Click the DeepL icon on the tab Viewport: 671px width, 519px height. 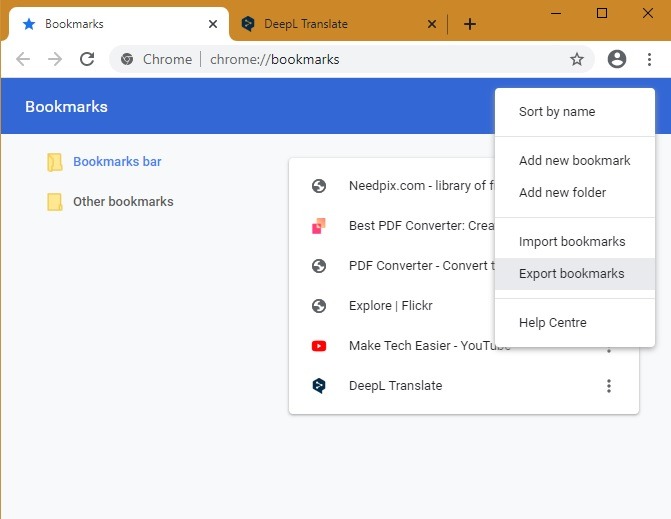coord(248,24)
